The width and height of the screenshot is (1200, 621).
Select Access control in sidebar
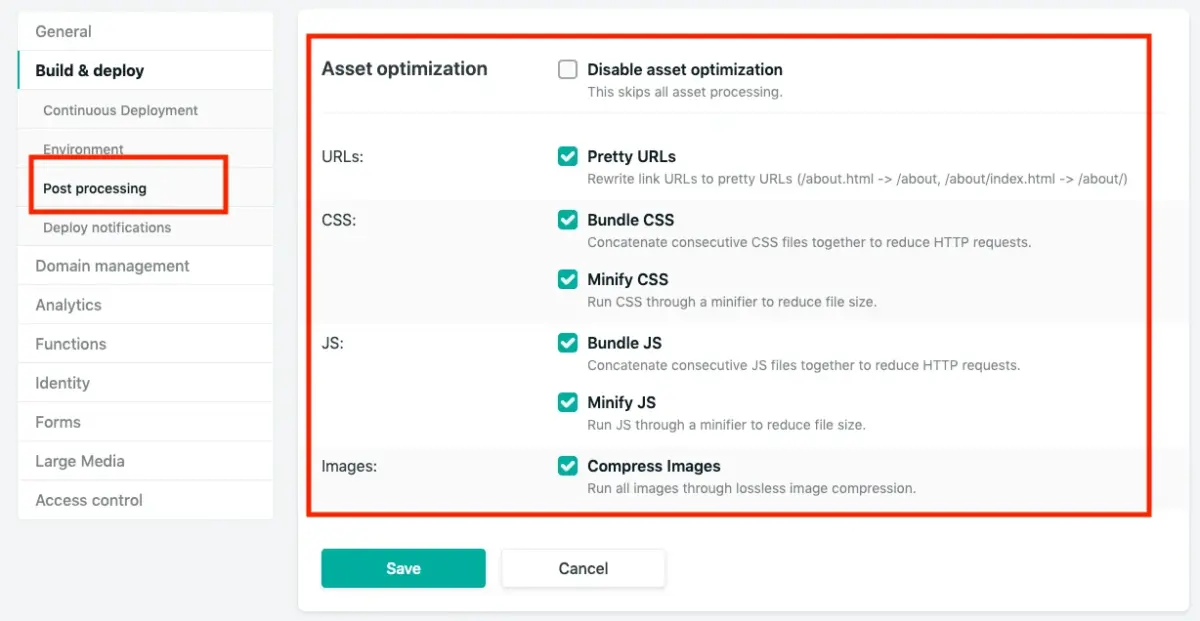coord(88,500)
